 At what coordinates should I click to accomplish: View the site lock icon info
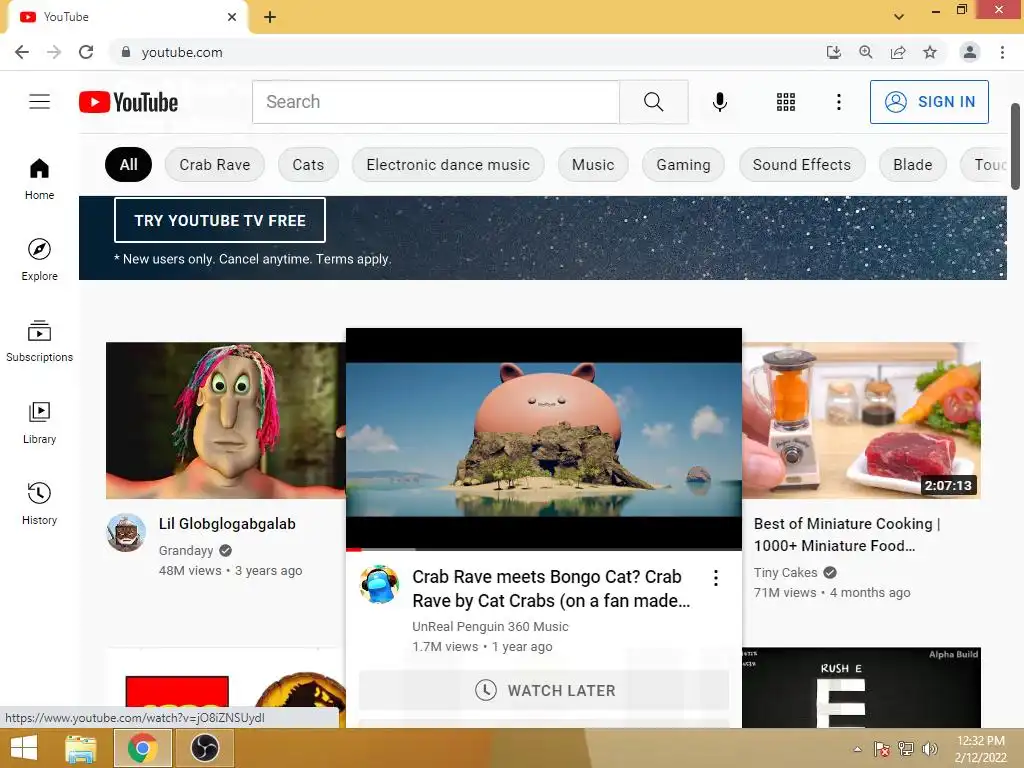click(126, 52)
